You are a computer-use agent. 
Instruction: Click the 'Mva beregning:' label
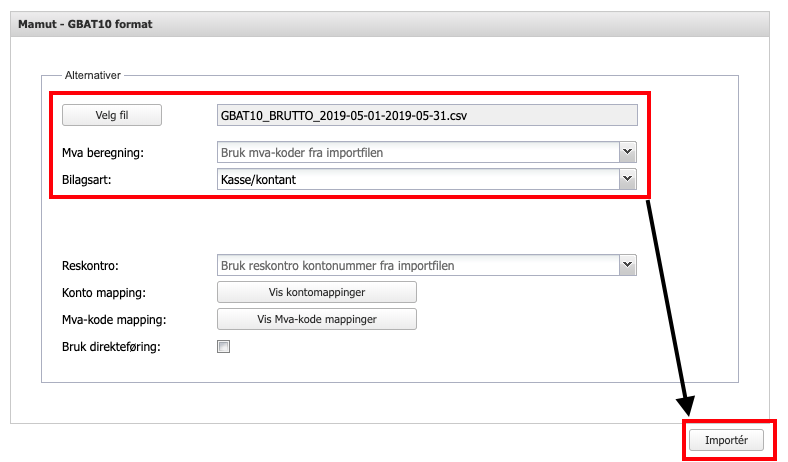[103, 153]
